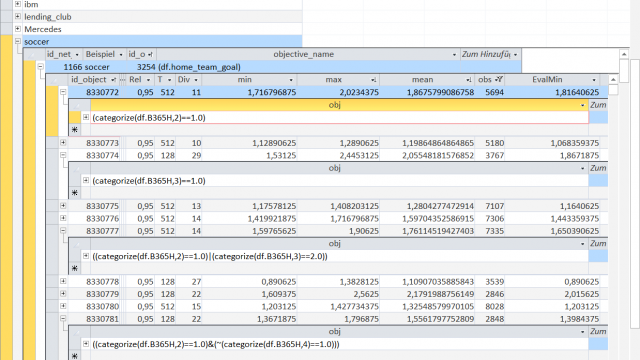Expand the categorize(df.B365H,2)==1.0 entry

(86, 117)
